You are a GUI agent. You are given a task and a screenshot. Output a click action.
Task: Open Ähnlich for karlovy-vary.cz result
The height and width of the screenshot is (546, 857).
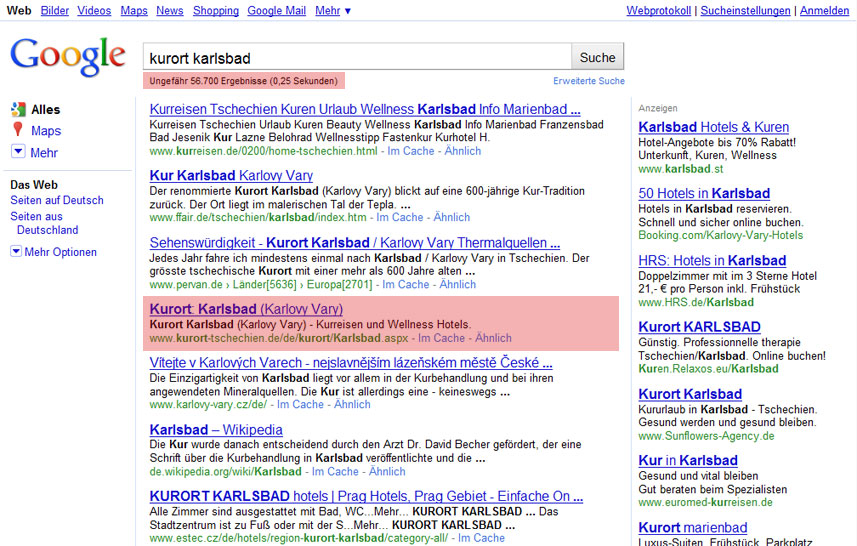(353, 404)
